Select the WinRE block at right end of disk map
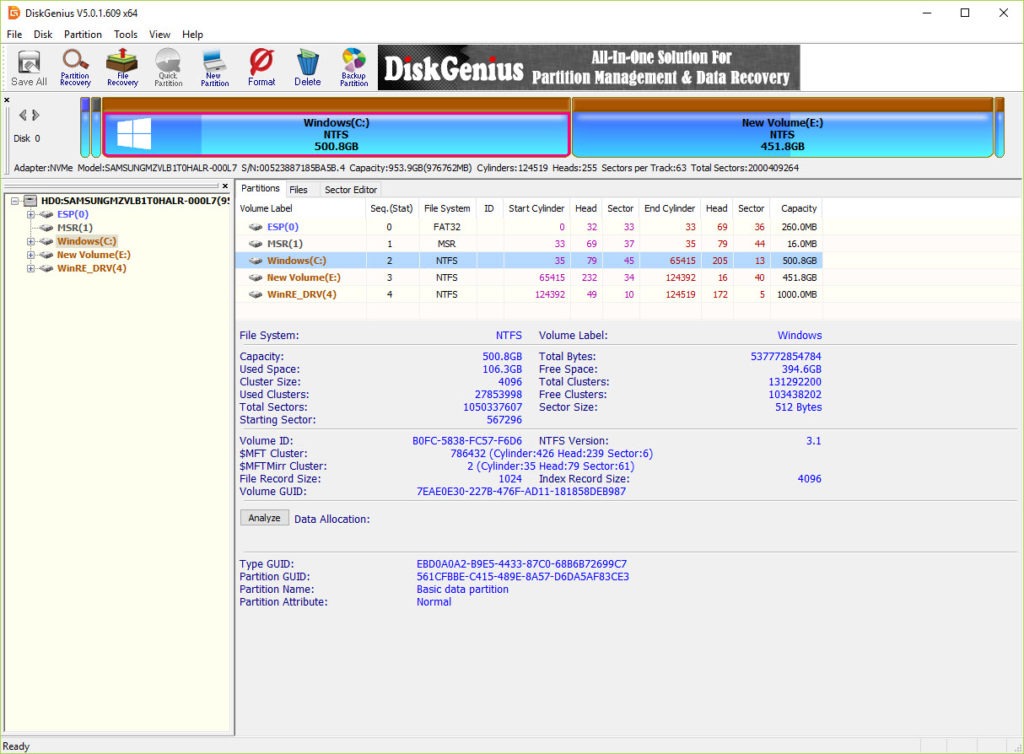This screenshot has width=1024, height=754. point(999,127)
